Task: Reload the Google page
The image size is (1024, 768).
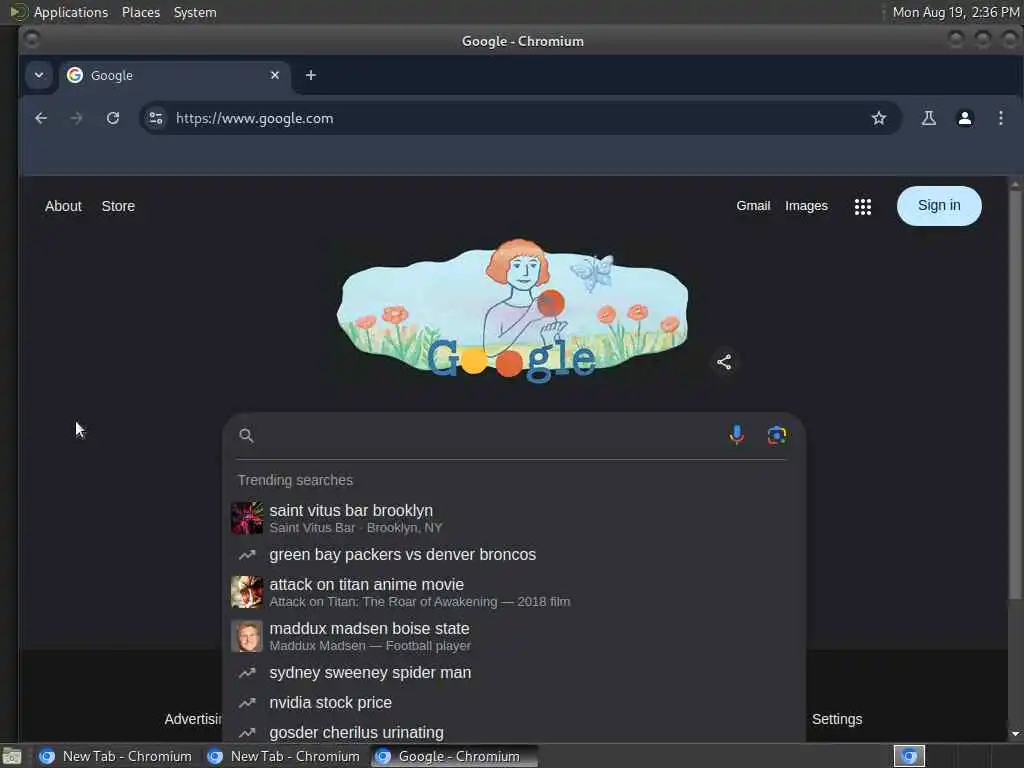Action: (x=113, y=118)
